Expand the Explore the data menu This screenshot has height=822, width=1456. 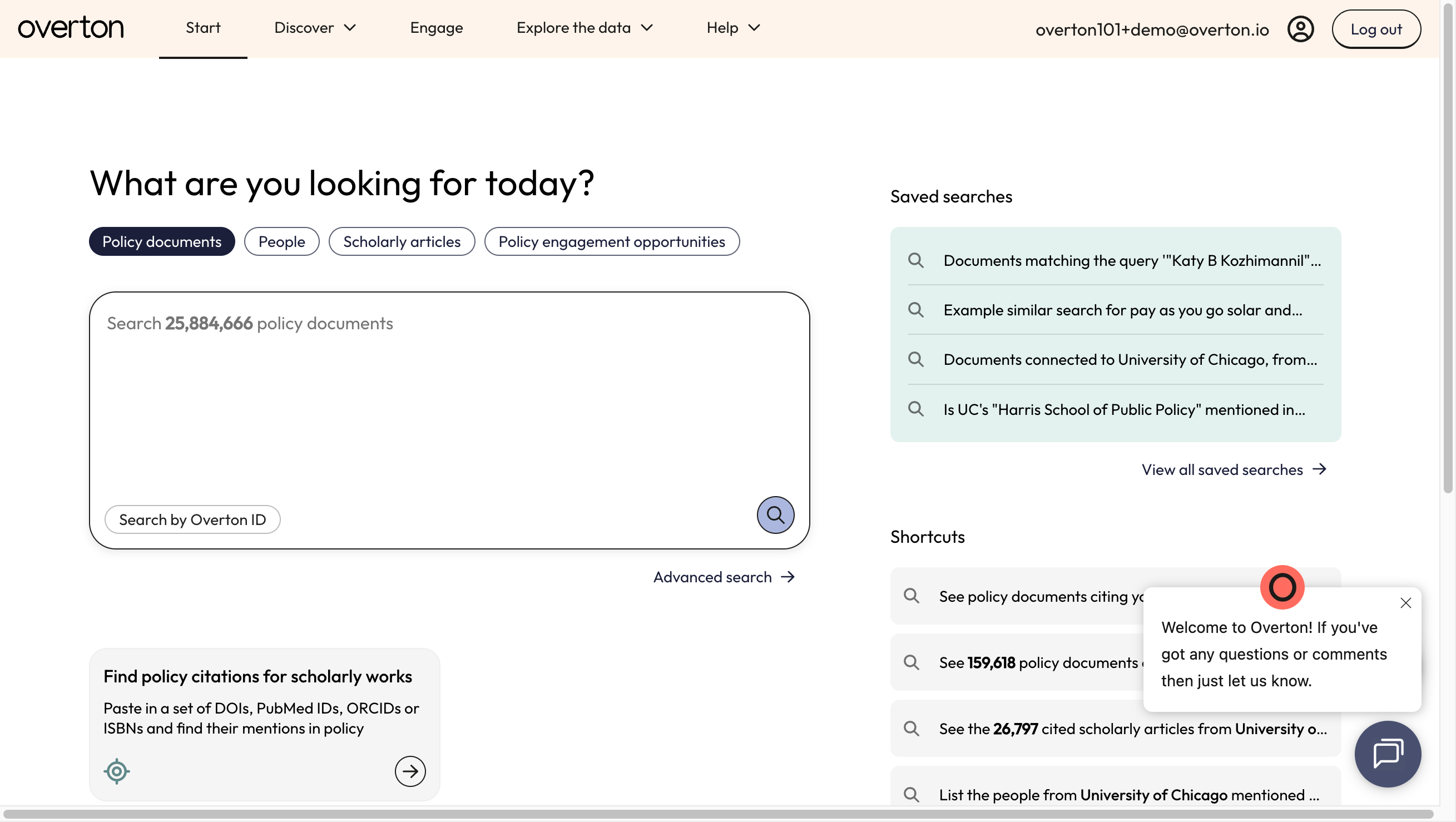[585, 28]
